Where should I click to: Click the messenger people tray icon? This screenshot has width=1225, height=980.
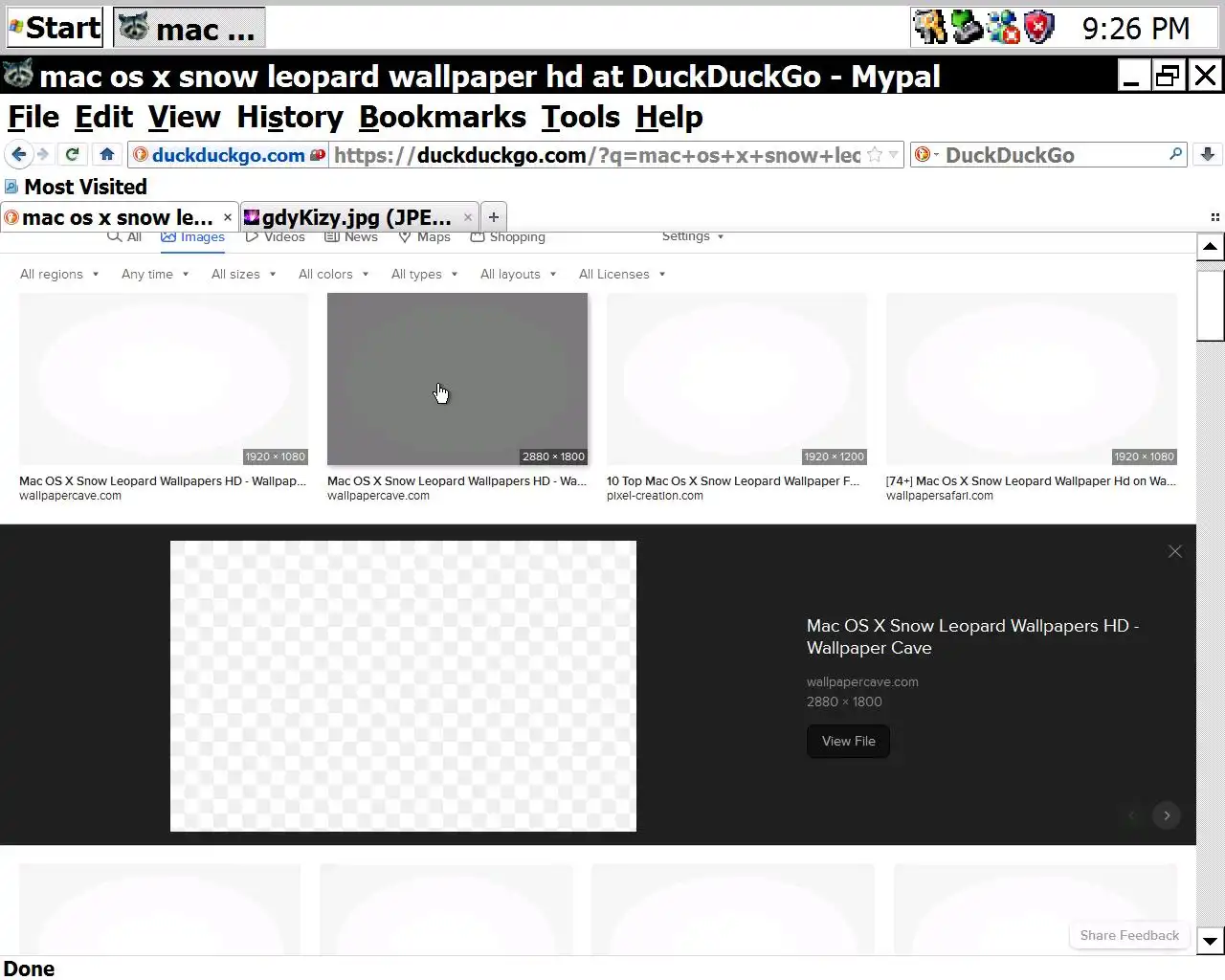pos(1003,28)
